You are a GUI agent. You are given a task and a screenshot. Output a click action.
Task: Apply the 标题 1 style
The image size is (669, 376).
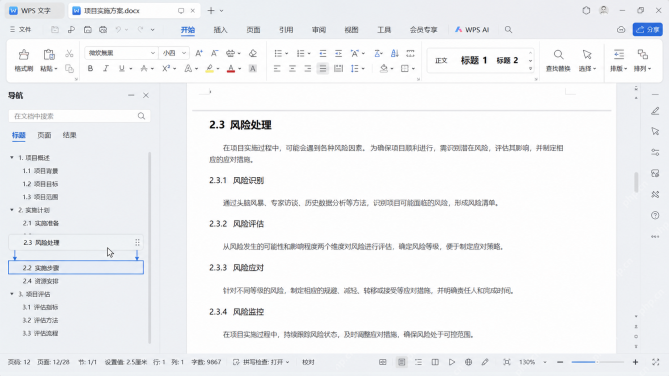(x=474, y=61)
